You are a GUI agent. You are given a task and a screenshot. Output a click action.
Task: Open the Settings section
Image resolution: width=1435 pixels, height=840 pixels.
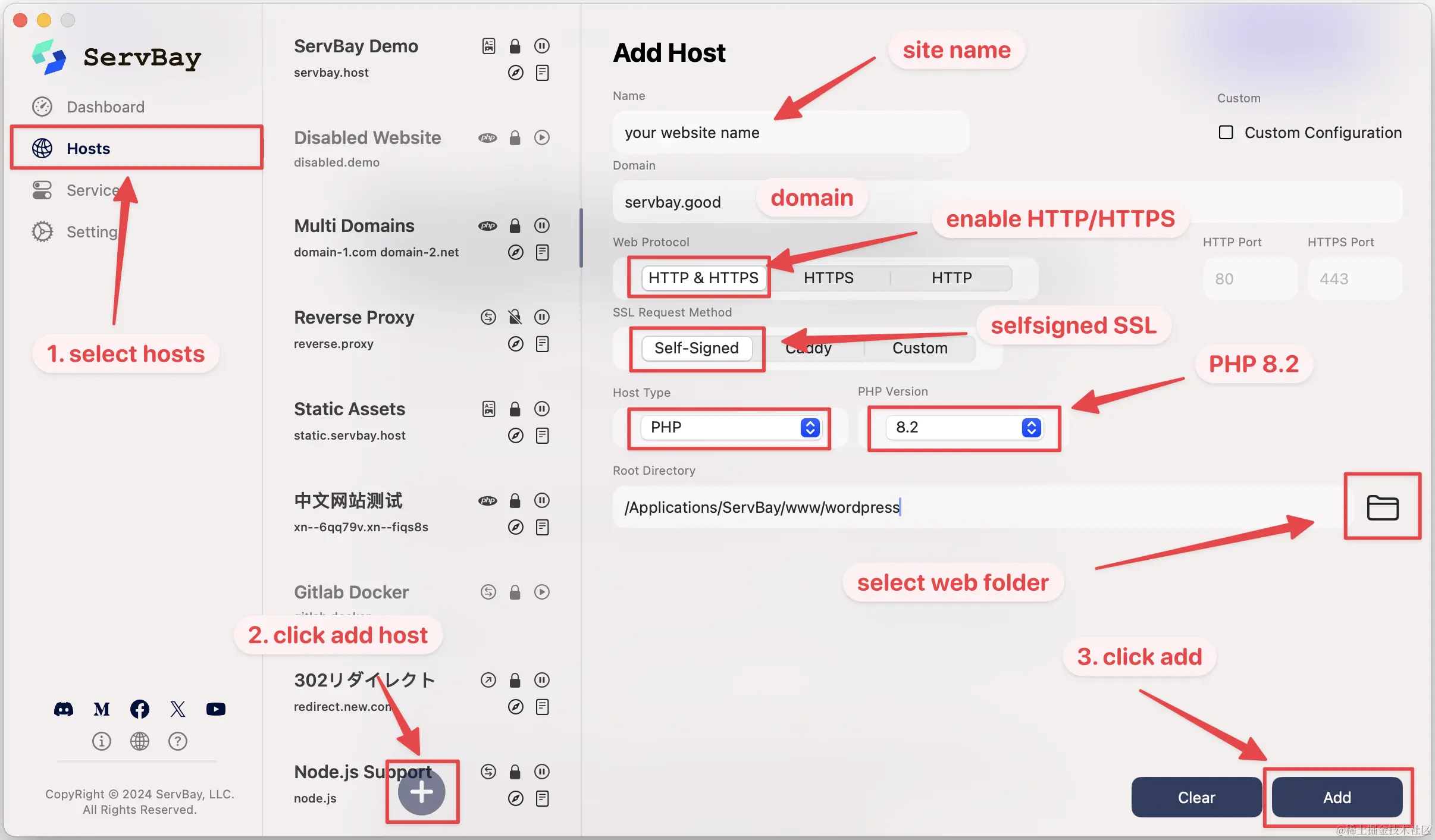[76, 232]
